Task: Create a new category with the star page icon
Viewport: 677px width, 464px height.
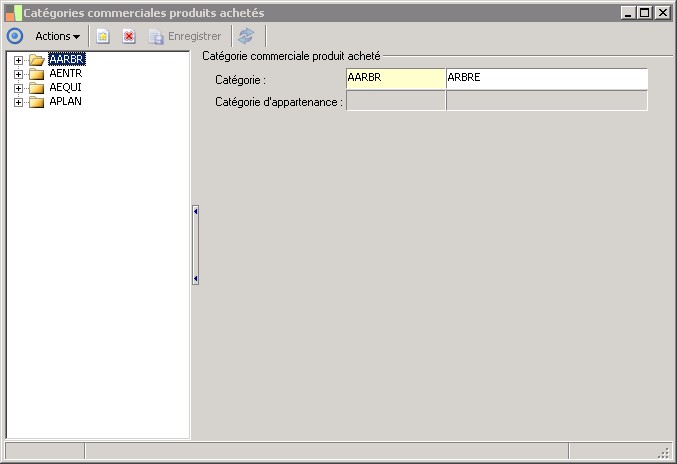Action: [x=103, y=36]
